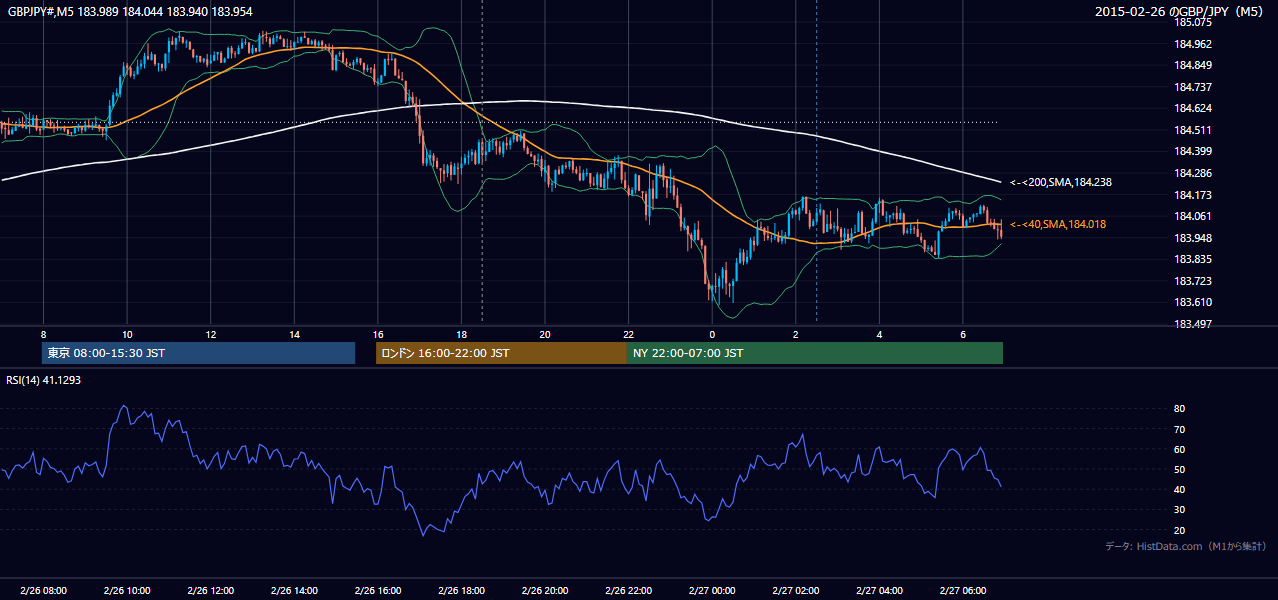
Task: Click price axis value 183.948
Action: [1193, 238]
